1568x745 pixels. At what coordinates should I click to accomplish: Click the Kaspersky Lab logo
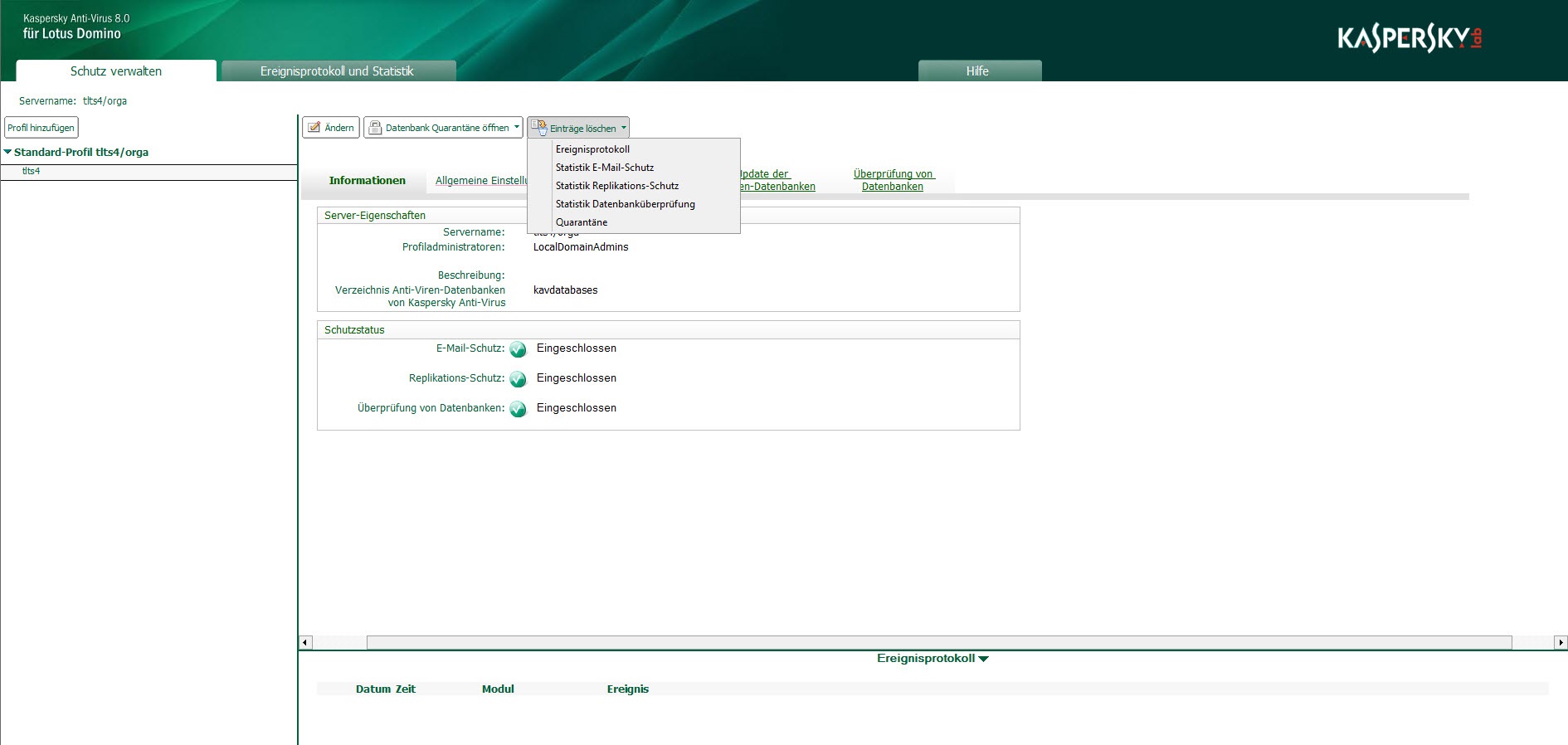point(1409,38)
